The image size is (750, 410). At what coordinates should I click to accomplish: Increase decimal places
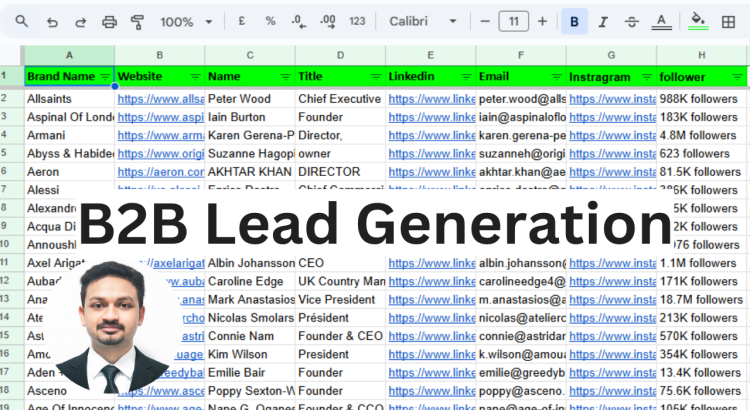point(328,22)
